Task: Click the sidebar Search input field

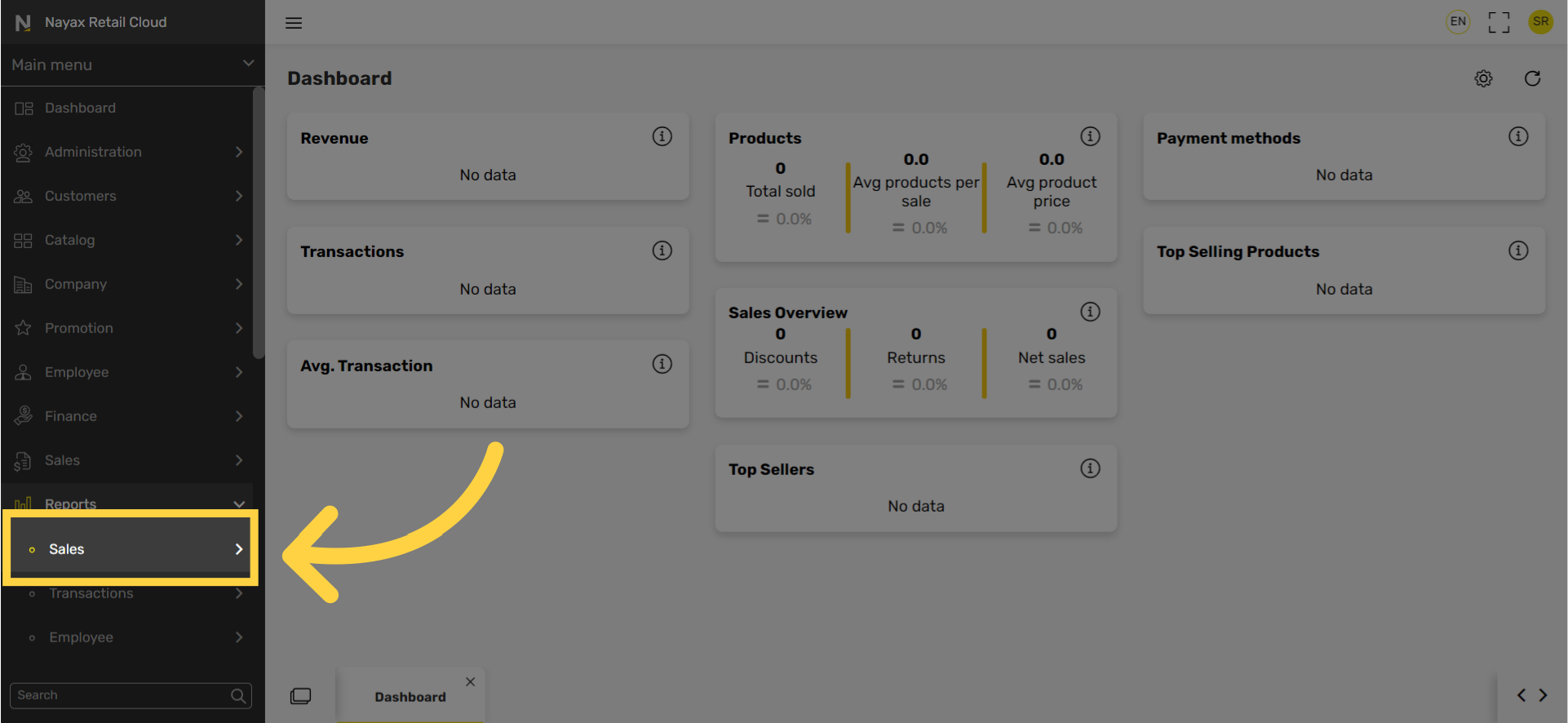Action: coord(122,695)
